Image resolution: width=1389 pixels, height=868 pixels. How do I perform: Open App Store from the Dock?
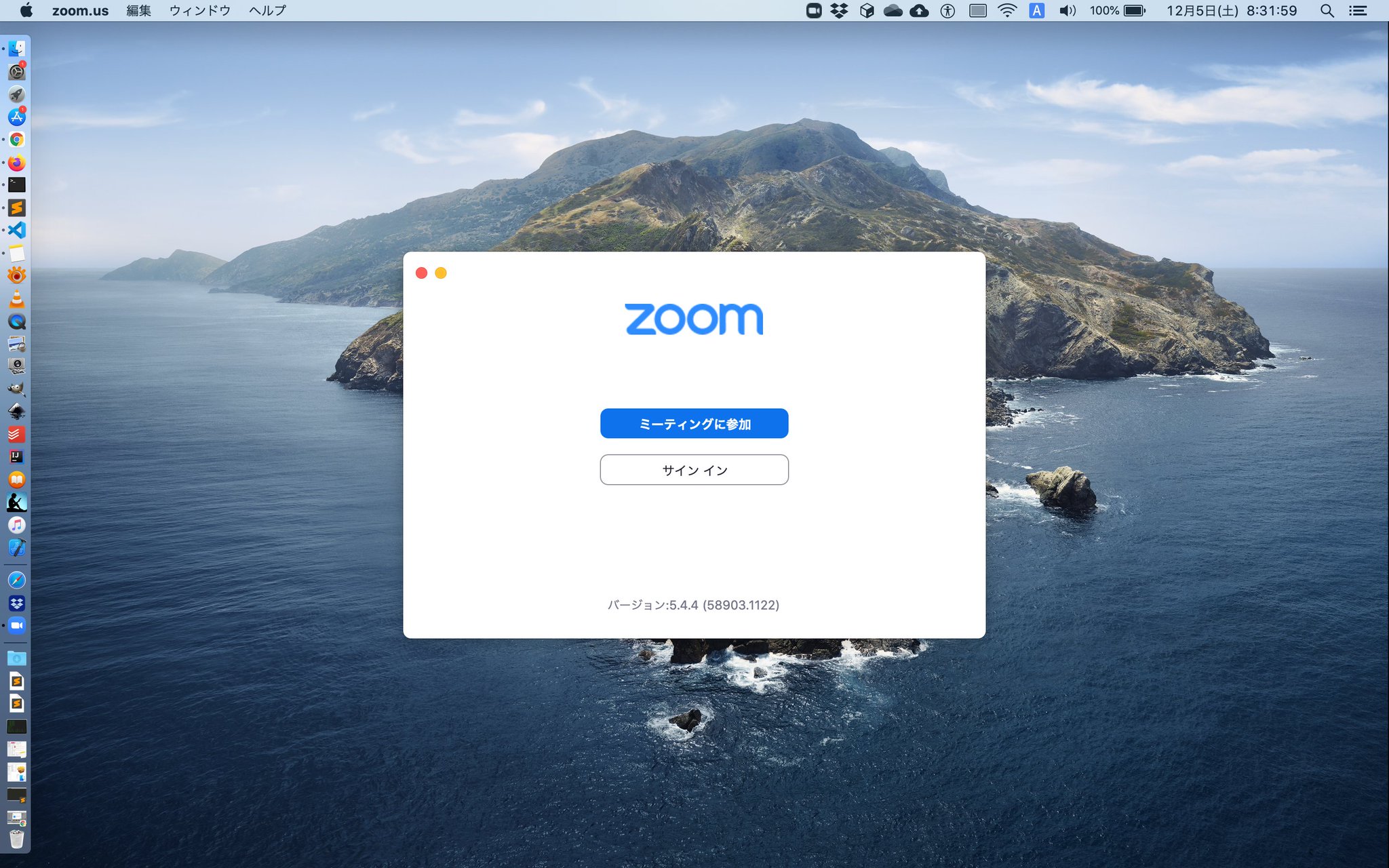17,117
